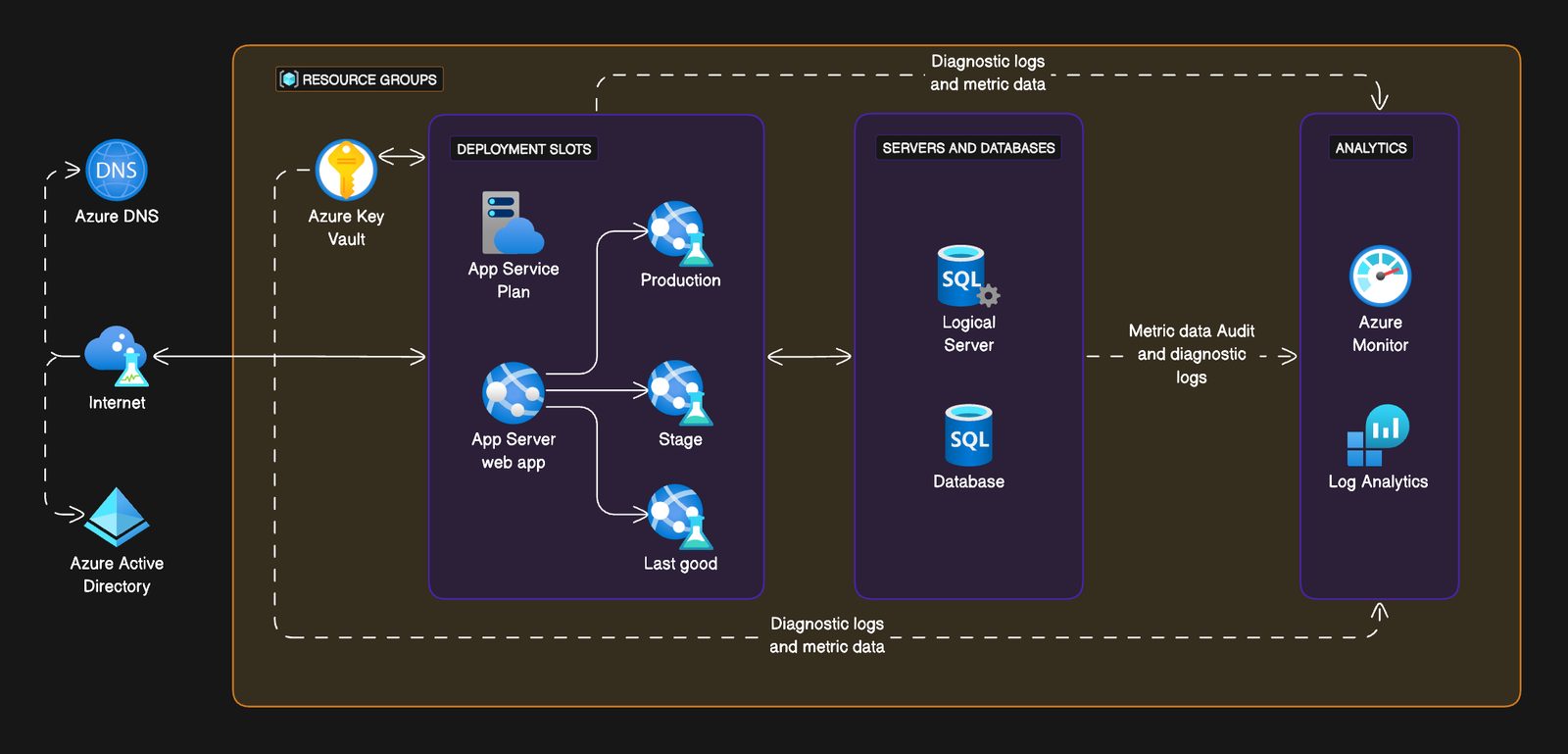Image resolution: width=1568 pixels, height=754 pixels.
Task: Click the 'Internet' text label
Action: (117, 402)
